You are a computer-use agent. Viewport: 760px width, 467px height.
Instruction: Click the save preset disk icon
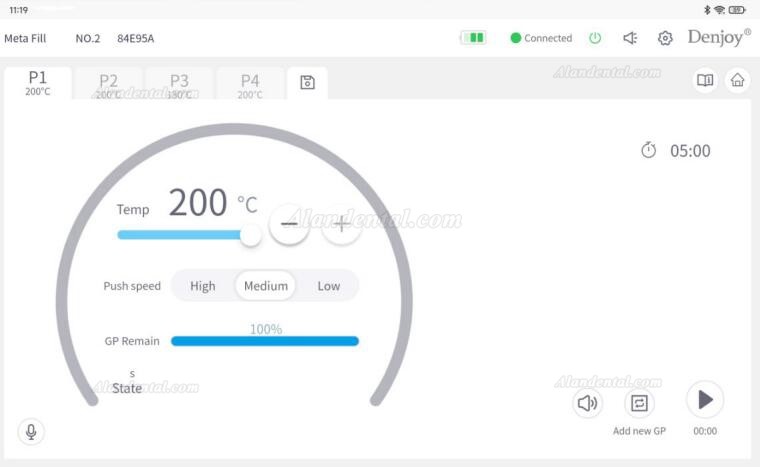[x=307, y=83]
